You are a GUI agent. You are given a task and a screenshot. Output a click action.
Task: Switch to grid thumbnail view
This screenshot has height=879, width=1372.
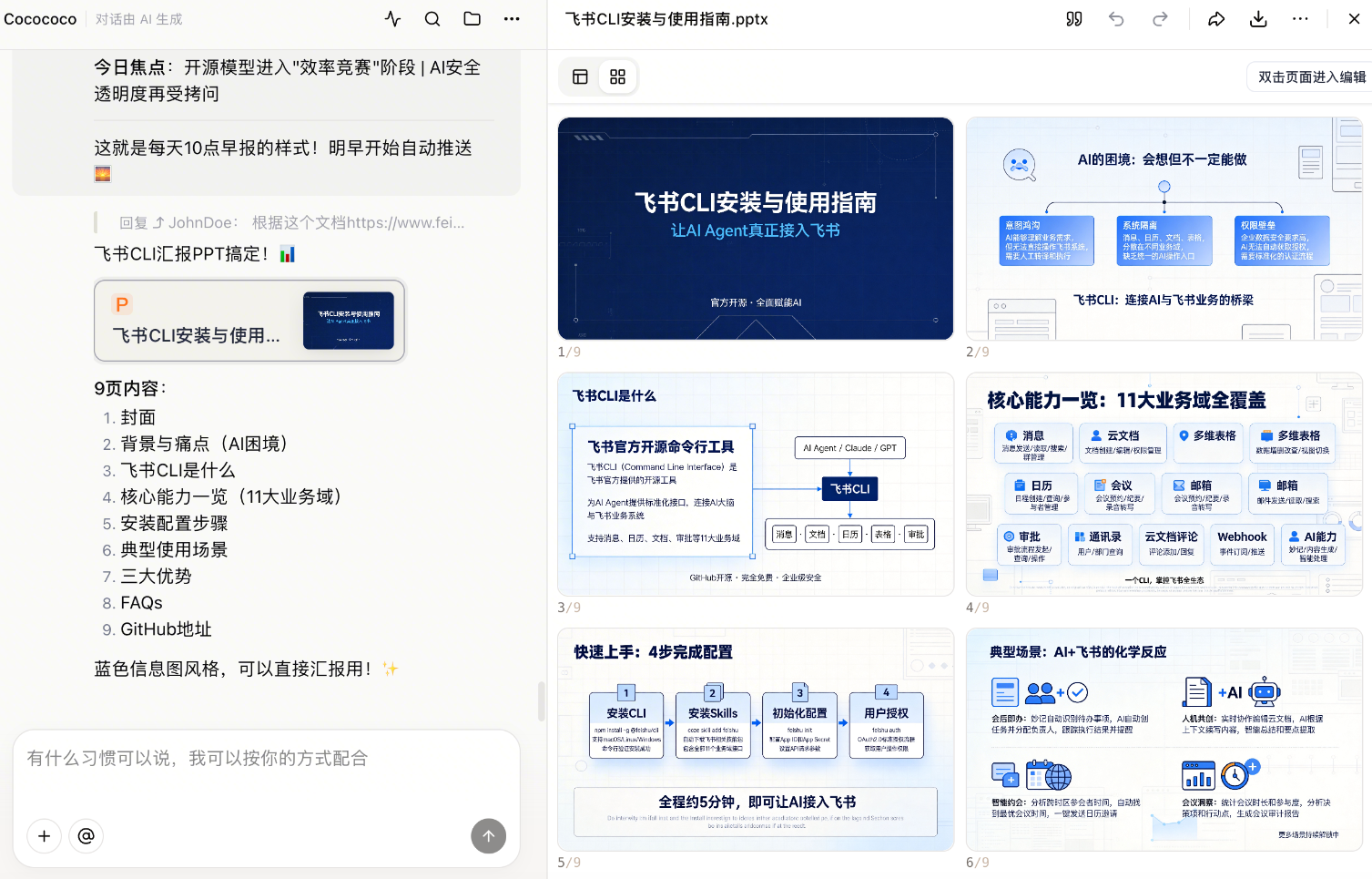click(x=617, y=77)
